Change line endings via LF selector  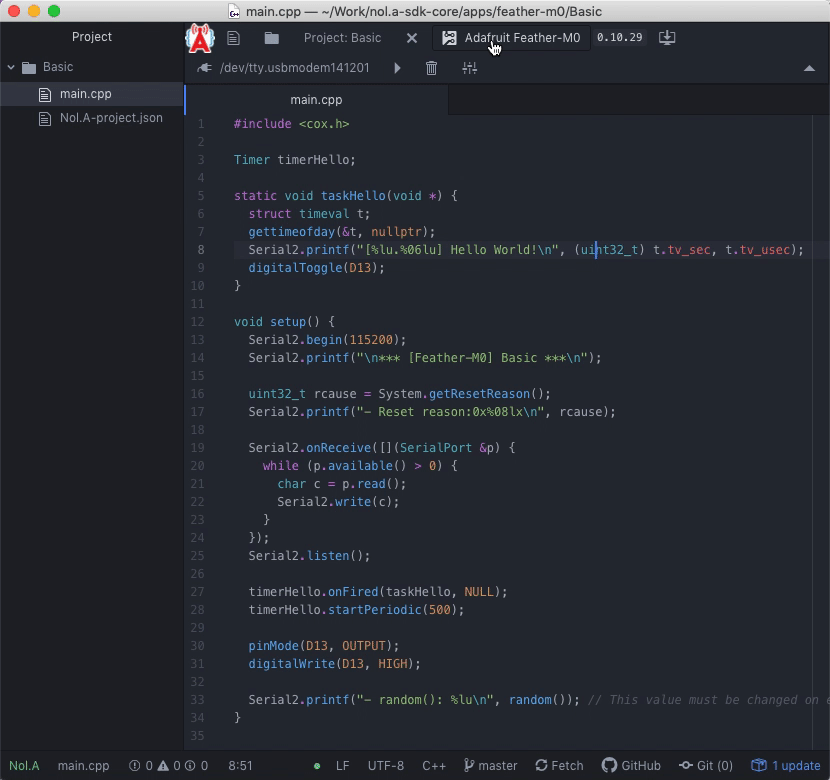tap(342, 766)
